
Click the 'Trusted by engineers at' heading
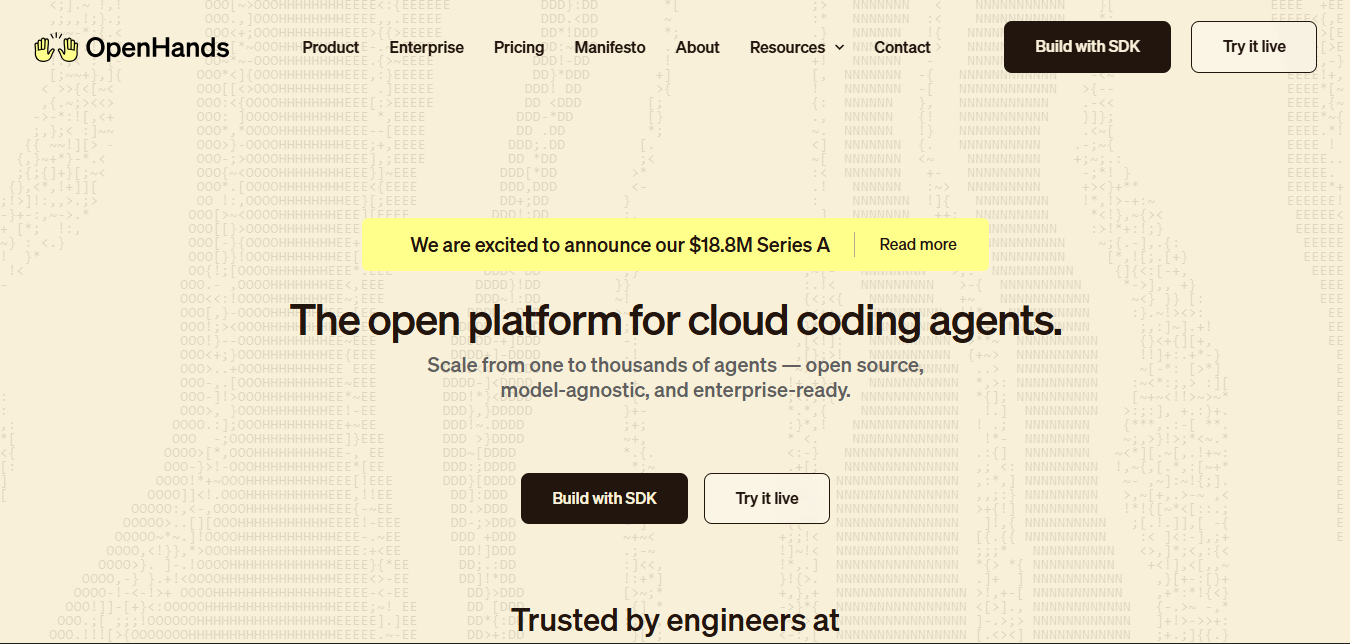point(675,620)
